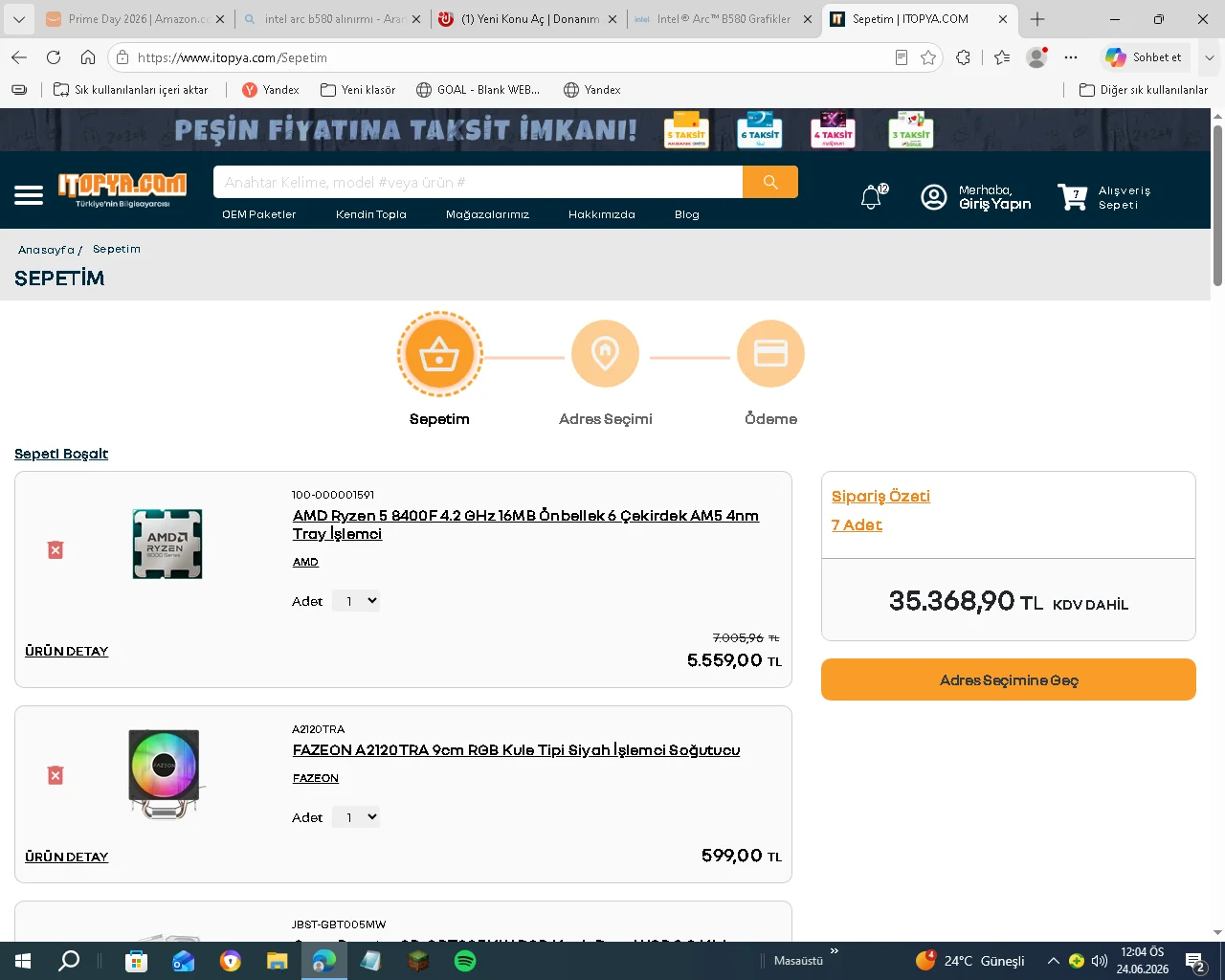Image resolution: width=1225 pixels, height=980 pixels.
Task: Open the notifications bell icon
Action: (x=871, y=197)
